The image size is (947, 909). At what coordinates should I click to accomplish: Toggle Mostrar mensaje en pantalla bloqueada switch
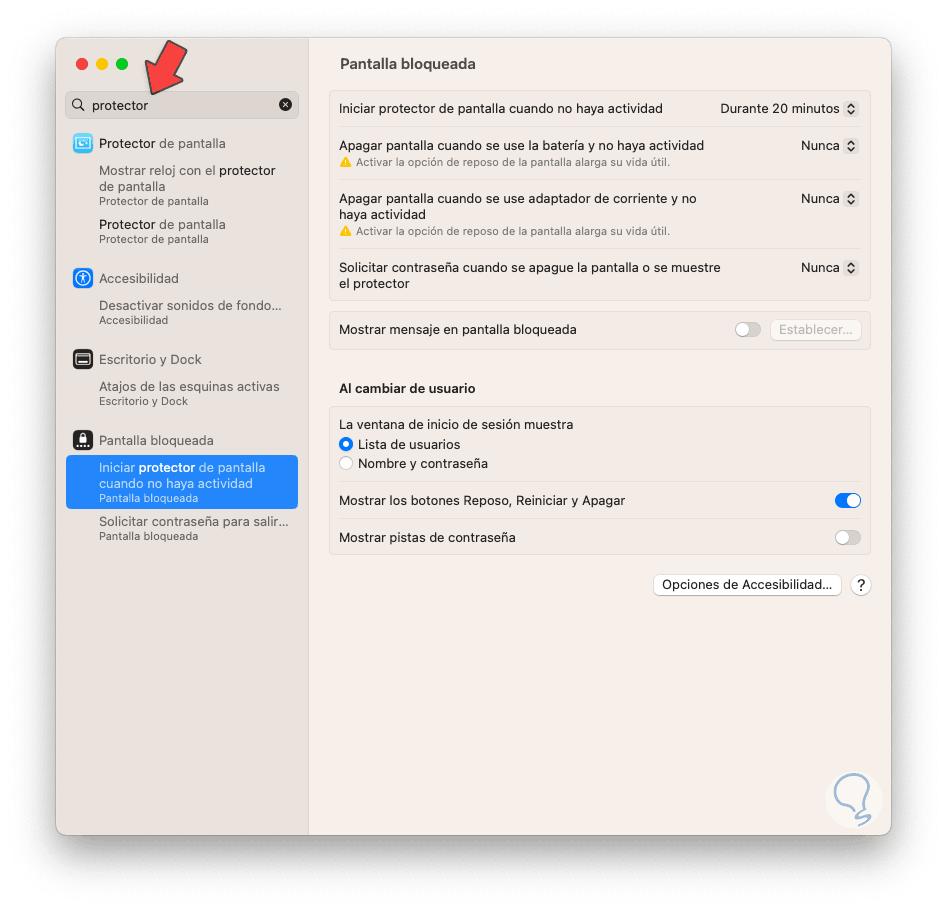coord(748,330)
